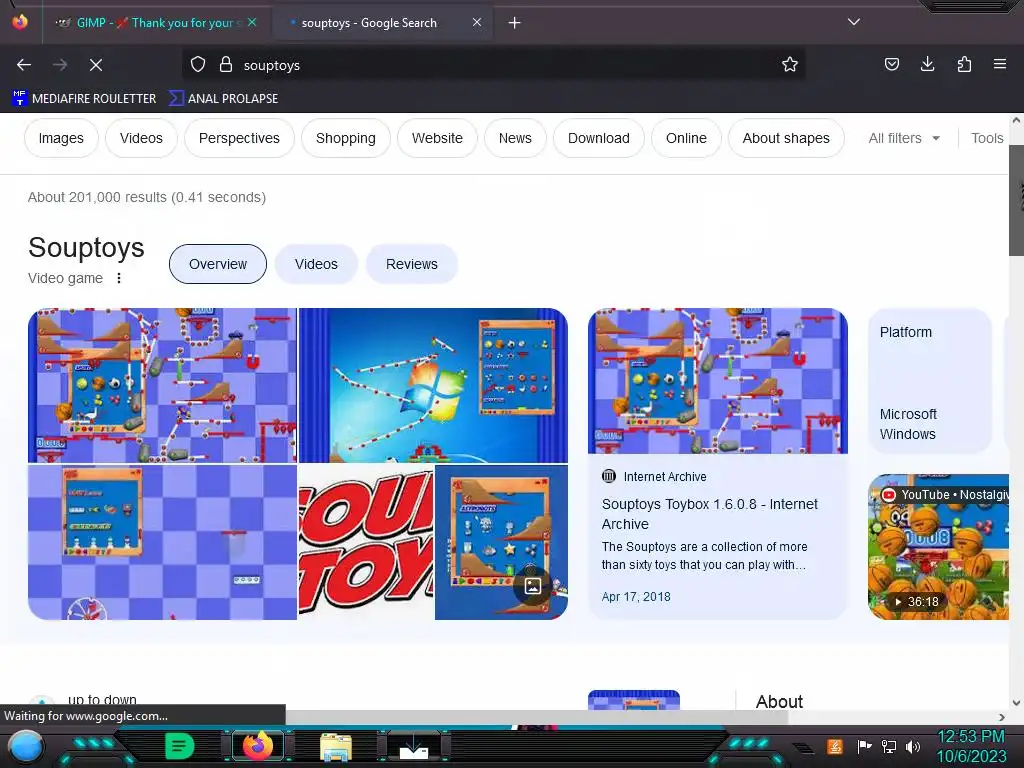Click the Internet Archive source icon
The height and width of the screenshot is (768, 1024).
tap(609, 476)
